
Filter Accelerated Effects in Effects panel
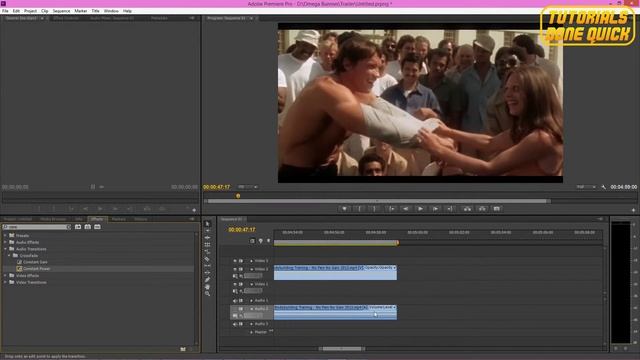pyautogui.click(x=78, y=227)
